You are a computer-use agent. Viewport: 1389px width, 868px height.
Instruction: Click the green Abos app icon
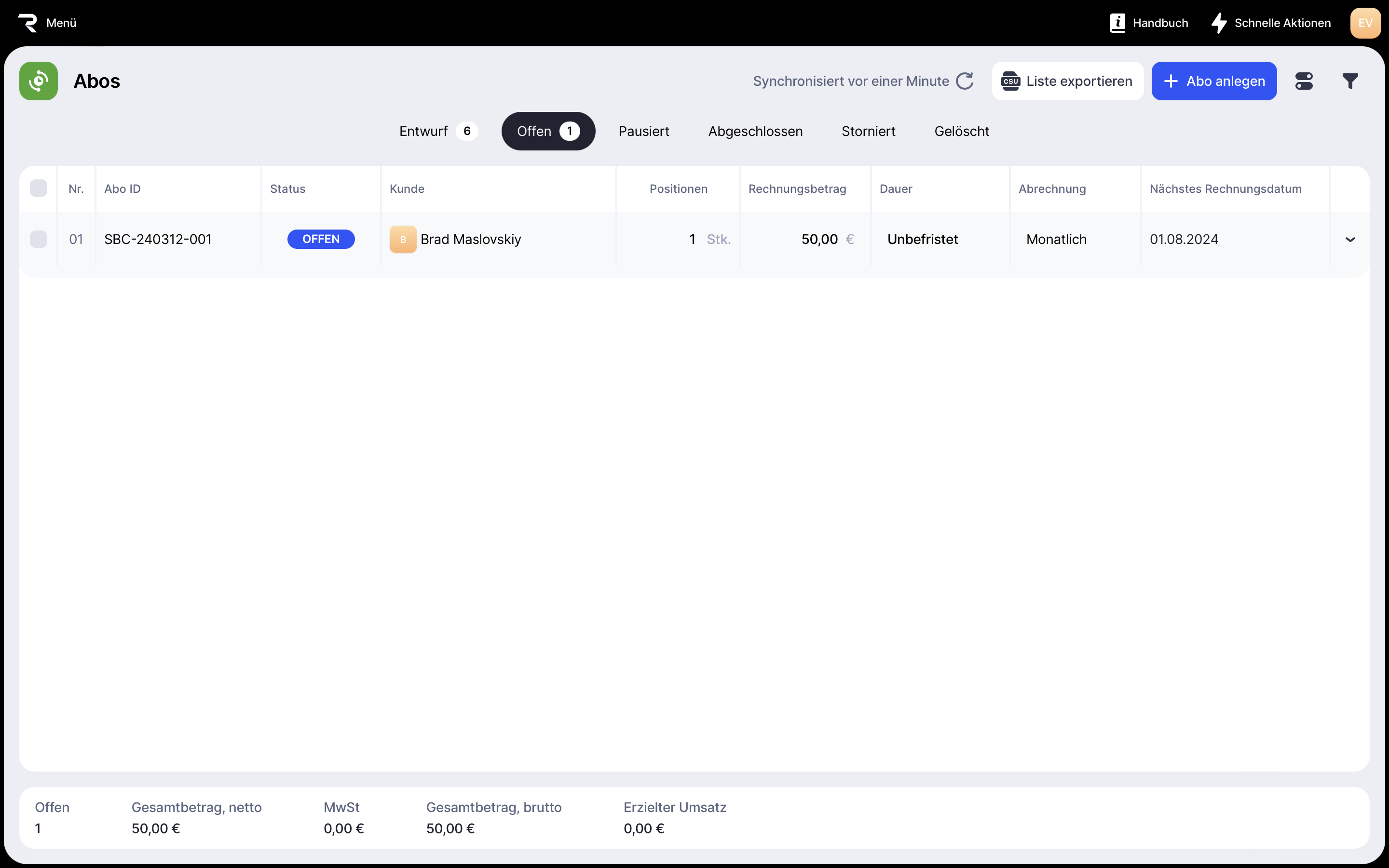[39, 81]
